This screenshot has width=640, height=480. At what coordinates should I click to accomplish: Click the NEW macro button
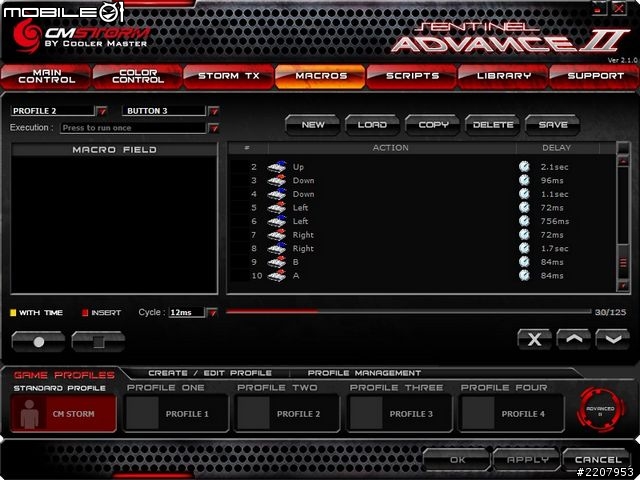pos(313,125)
